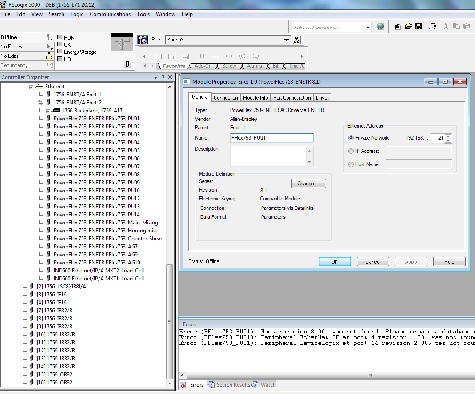The height and width of the screenshot is (394, 475).
Task: Open the Help menu
Action: (187, 14)
